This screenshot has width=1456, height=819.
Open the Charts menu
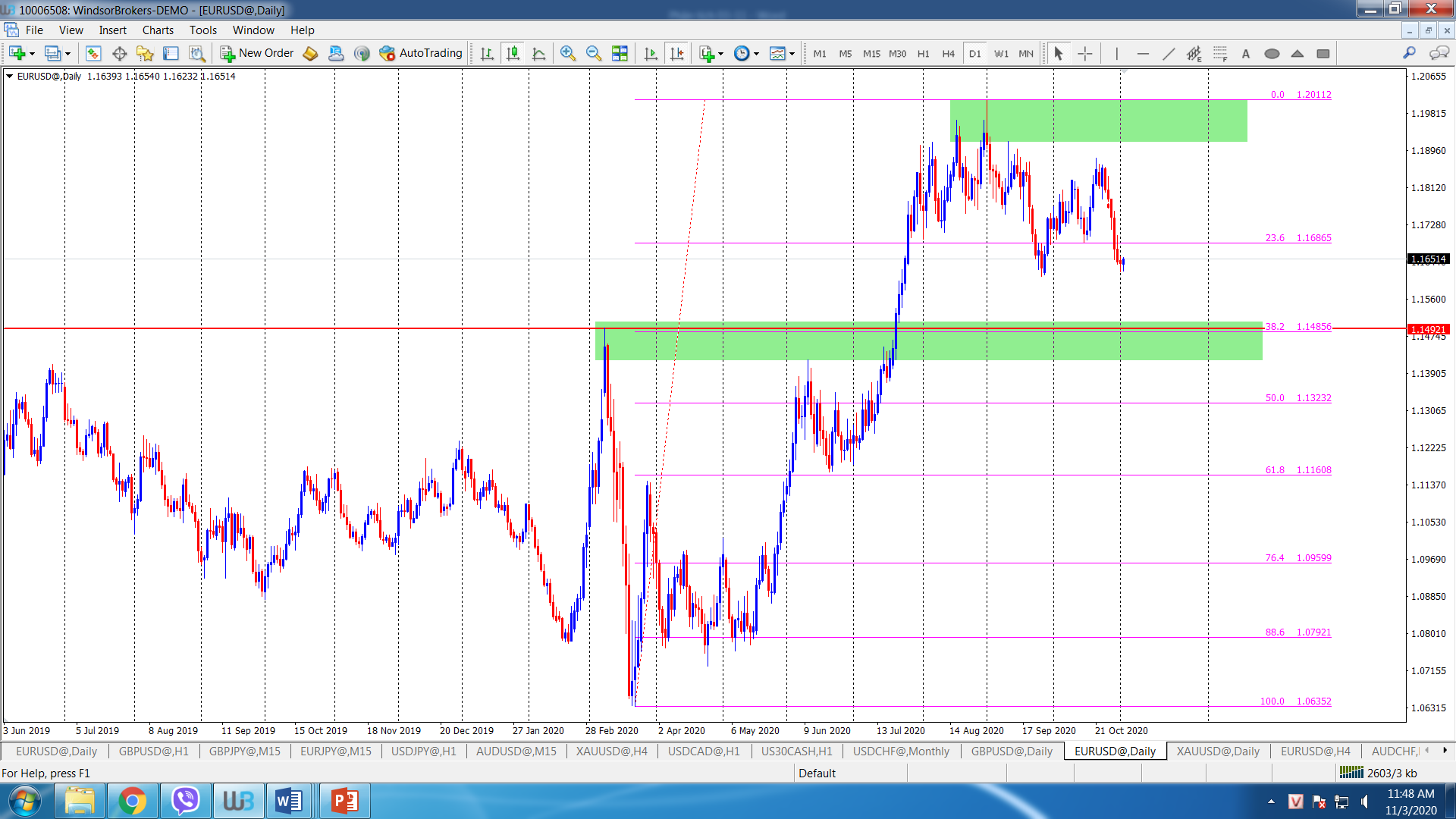click(x=158, y=30)
